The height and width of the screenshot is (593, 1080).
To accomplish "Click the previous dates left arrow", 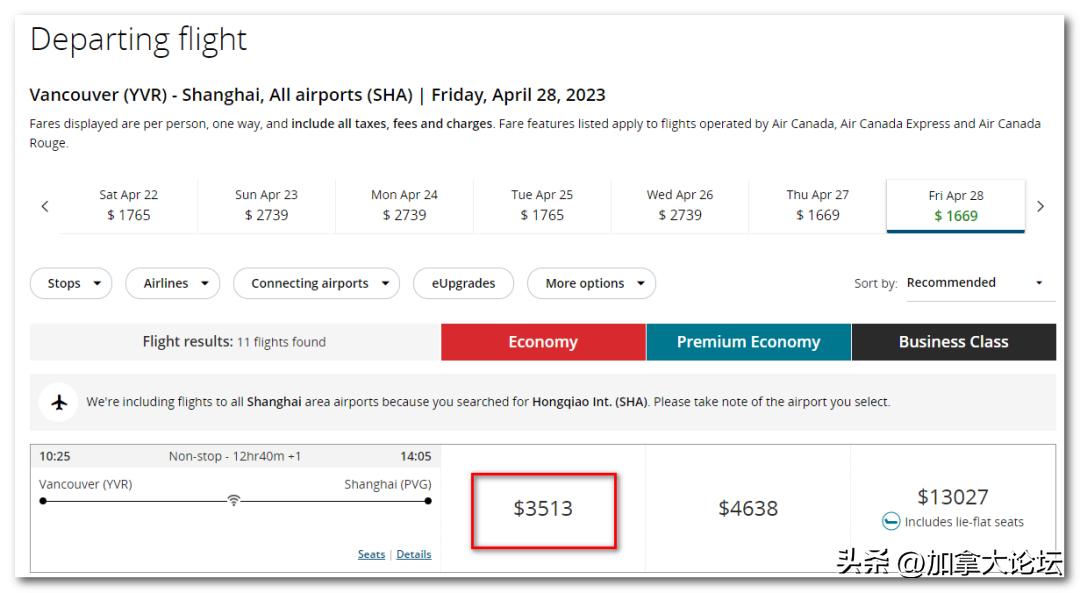I will pos(45,206).
